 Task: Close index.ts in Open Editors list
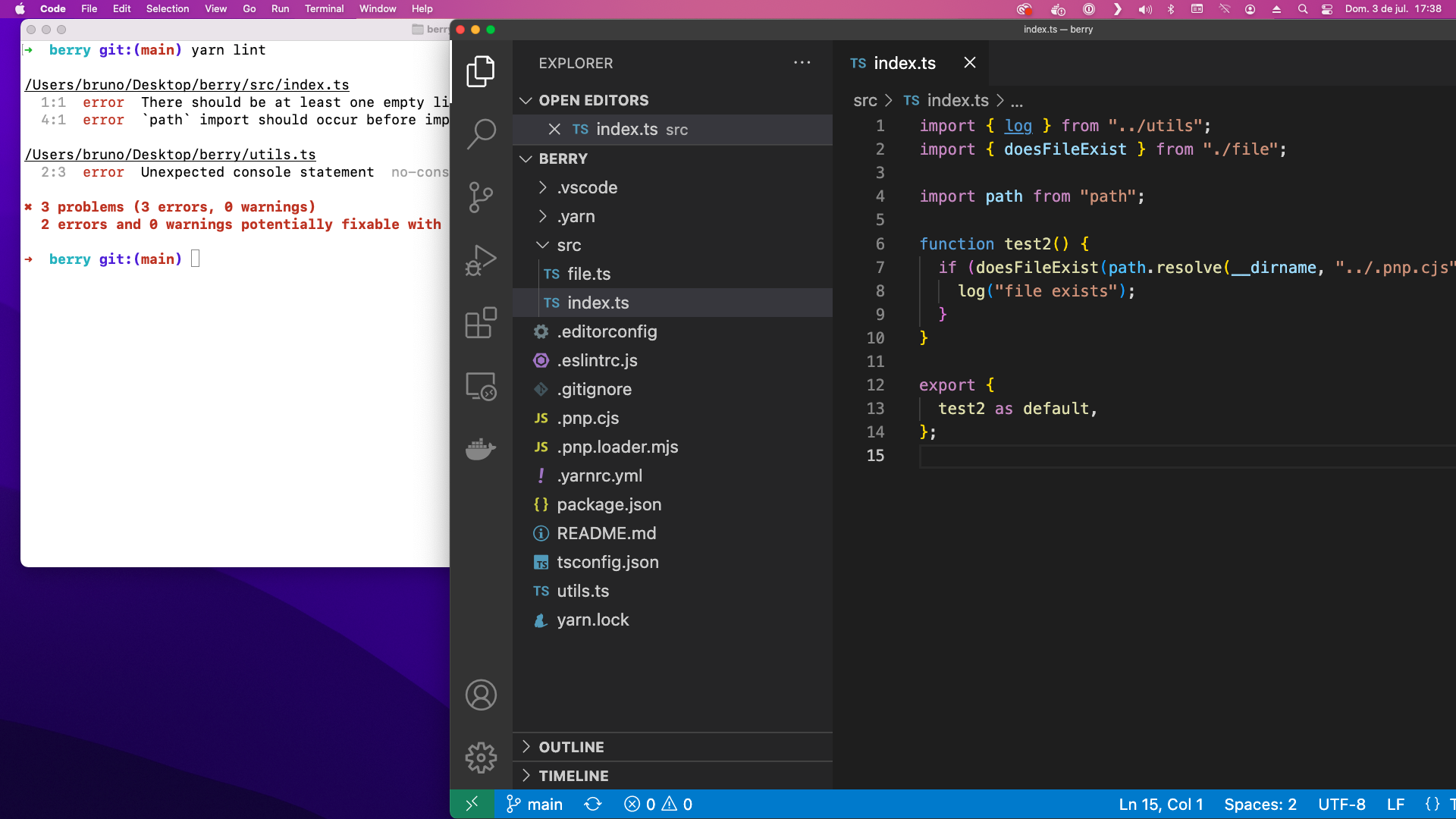click(x=554, y=130)
